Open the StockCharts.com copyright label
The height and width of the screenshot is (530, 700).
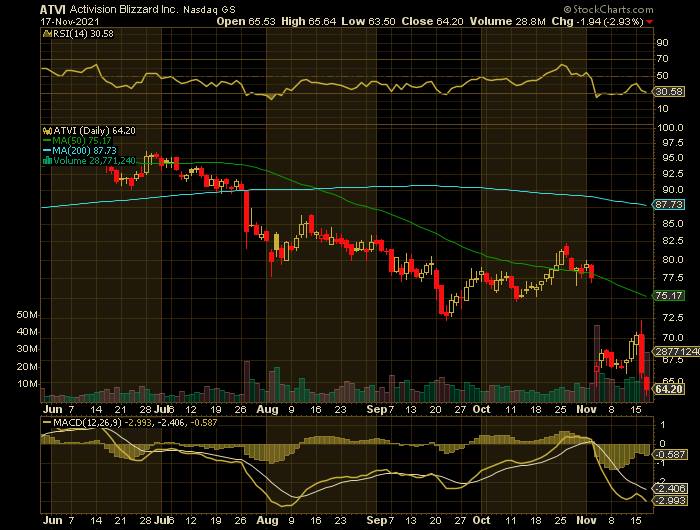tap(608, 9)
